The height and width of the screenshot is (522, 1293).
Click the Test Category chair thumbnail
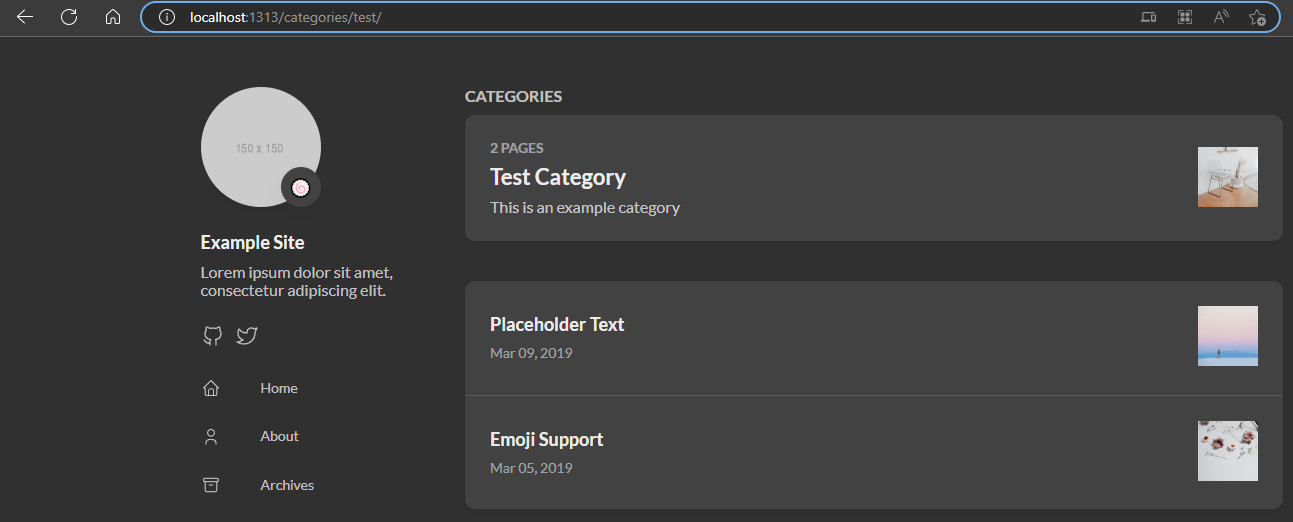click(x=1227, y=177)
